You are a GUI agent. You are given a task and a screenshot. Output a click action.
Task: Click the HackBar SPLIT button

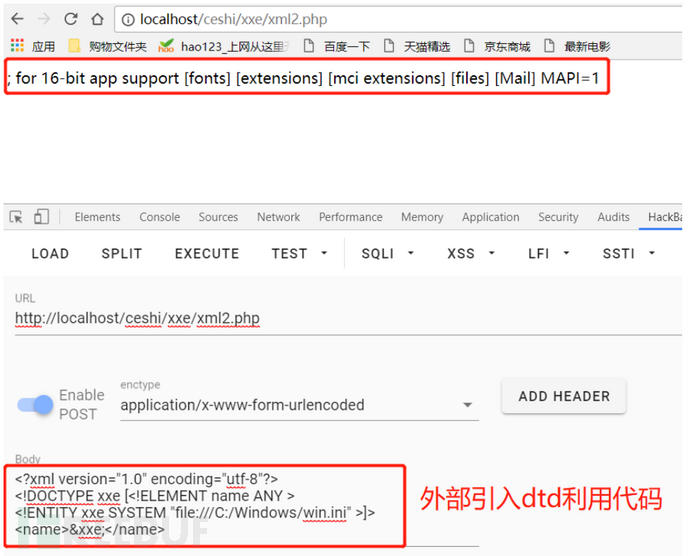[122, 254]
